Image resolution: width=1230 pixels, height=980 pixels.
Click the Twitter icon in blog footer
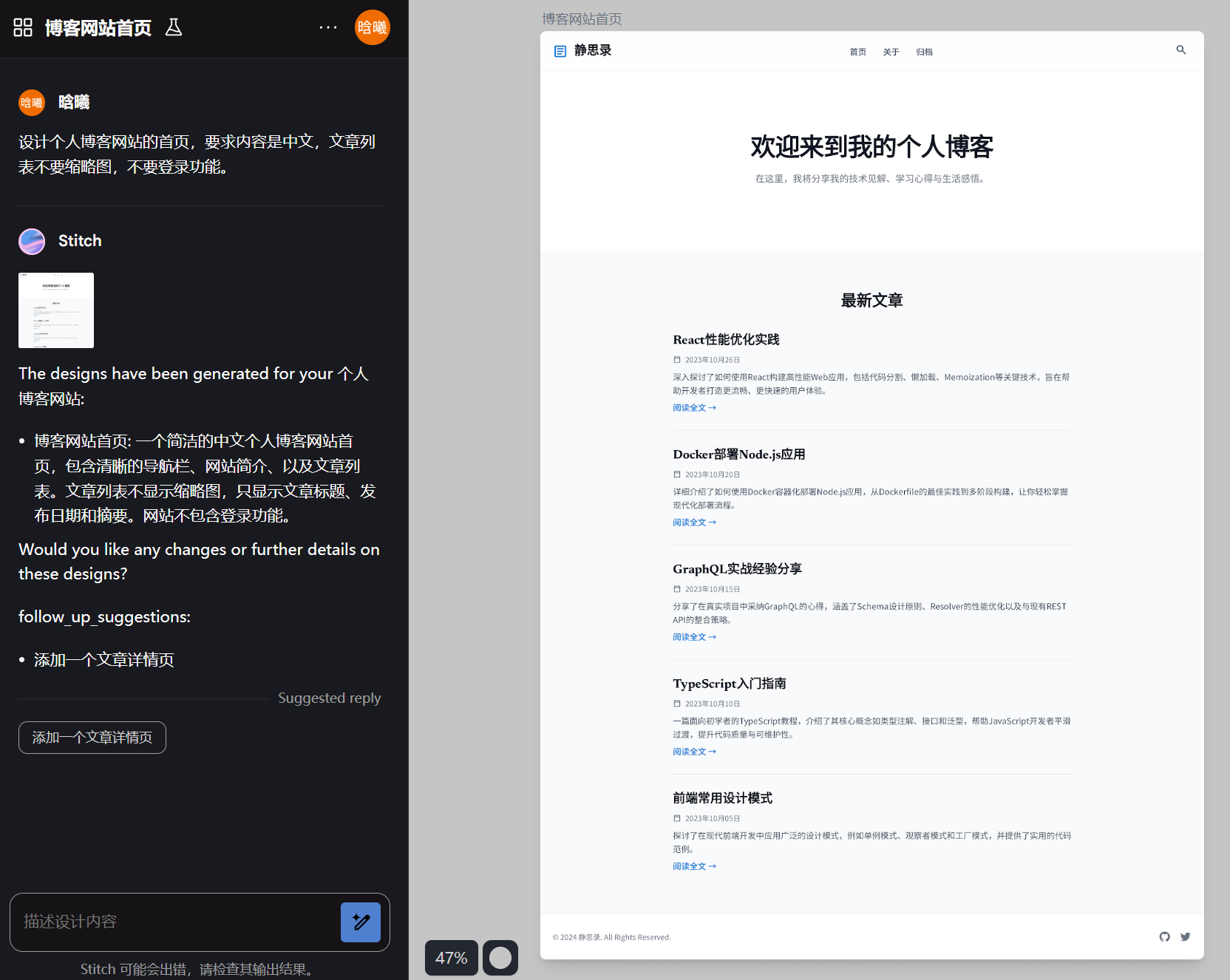(1185, 936)
